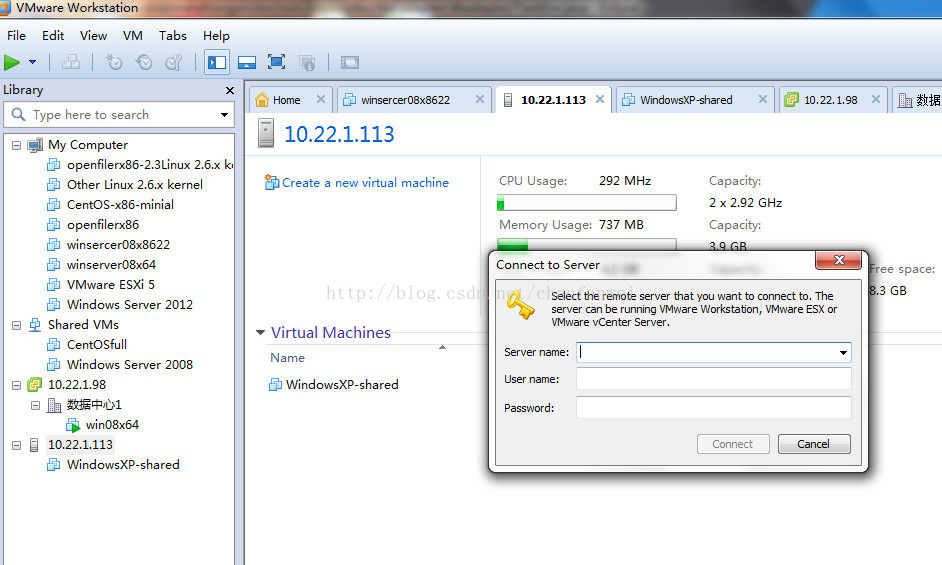Viewport: 942px width, 565px height.
Task: Click the take snapshot toolbar icon
Action: point(114,62)
